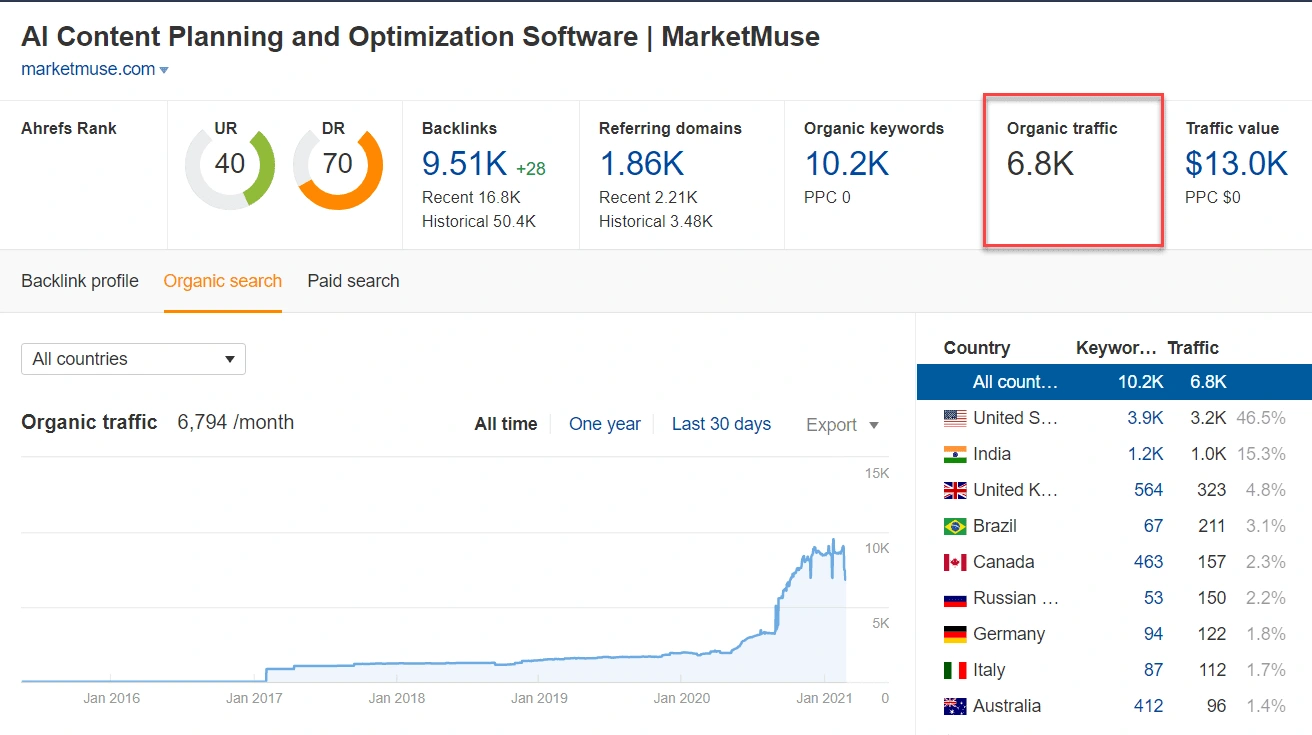Click the Canada country name
Screen dimensions: 1312x735
tap(1004, 562)
